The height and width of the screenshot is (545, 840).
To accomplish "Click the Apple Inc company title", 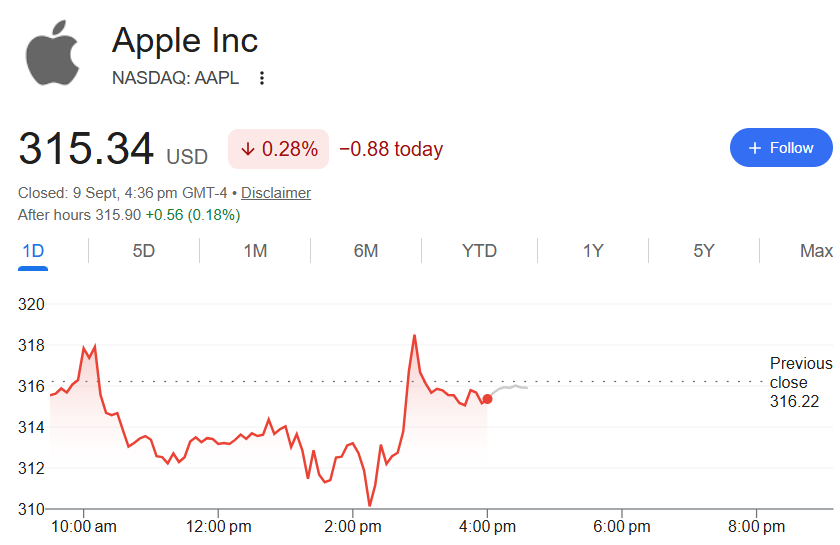I will tap(185, 41).
